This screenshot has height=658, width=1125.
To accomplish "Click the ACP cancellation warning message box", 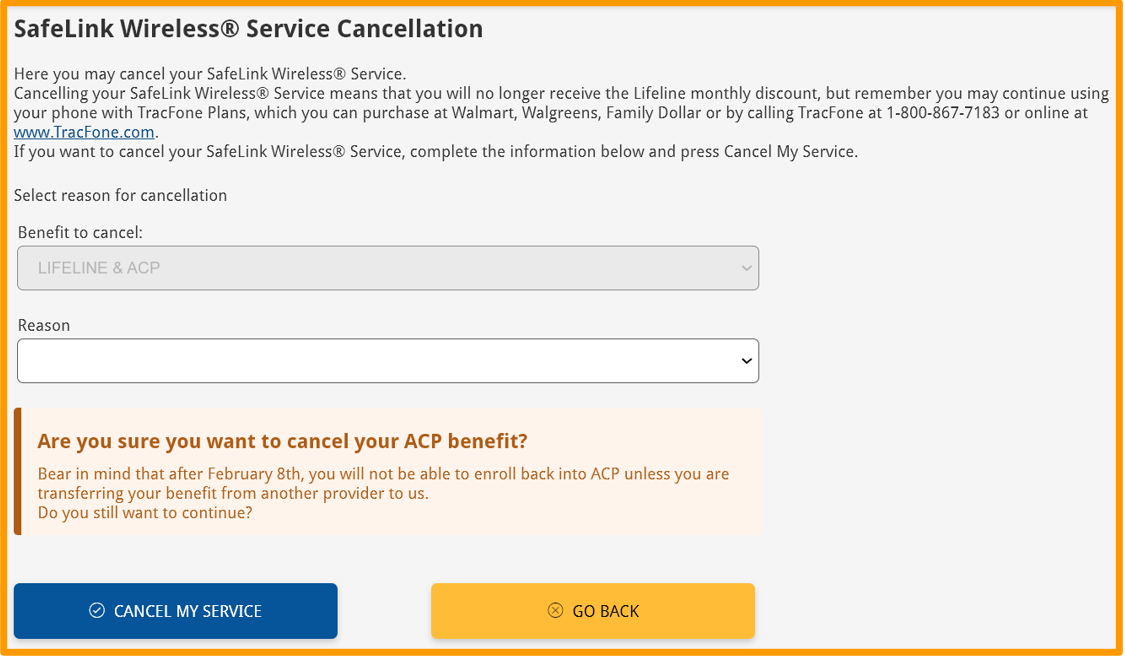I will pyautogui.click(x=388, y=471).
